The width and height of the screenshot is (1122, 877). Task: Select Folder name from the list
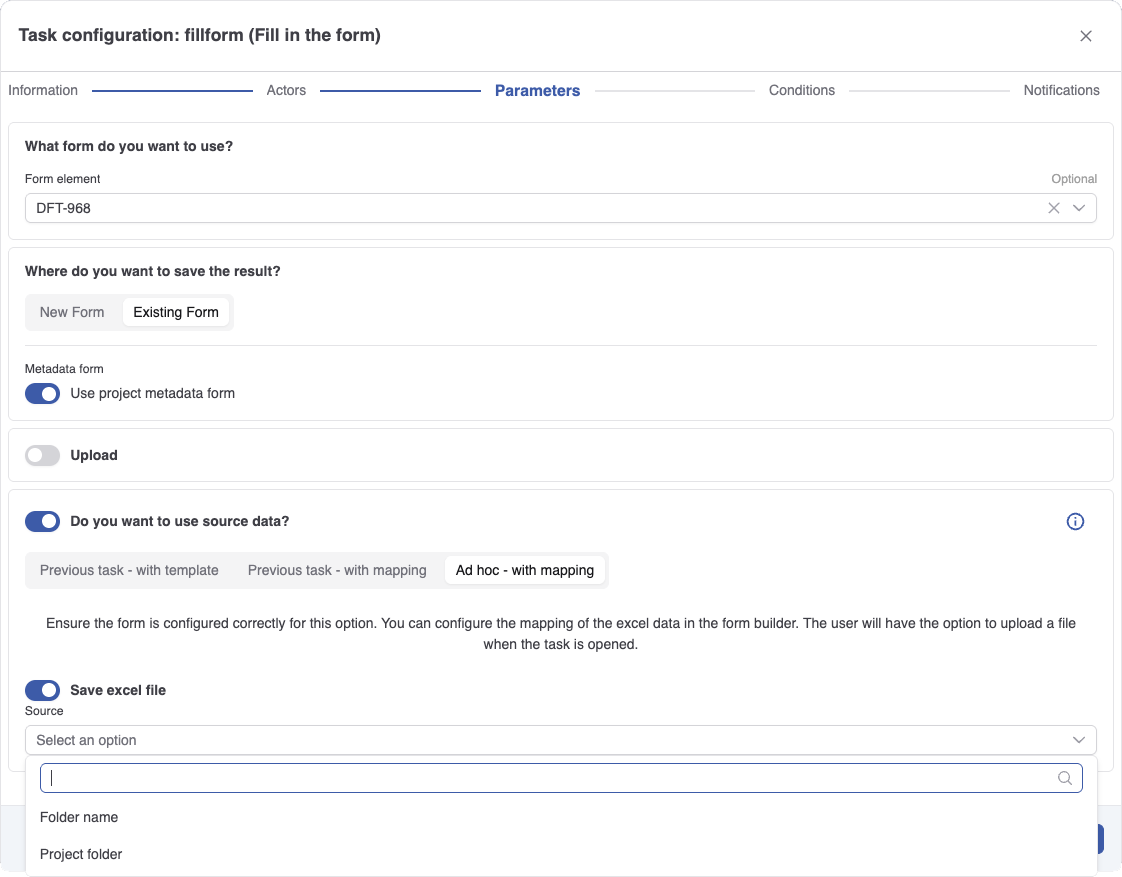[79, 817]
